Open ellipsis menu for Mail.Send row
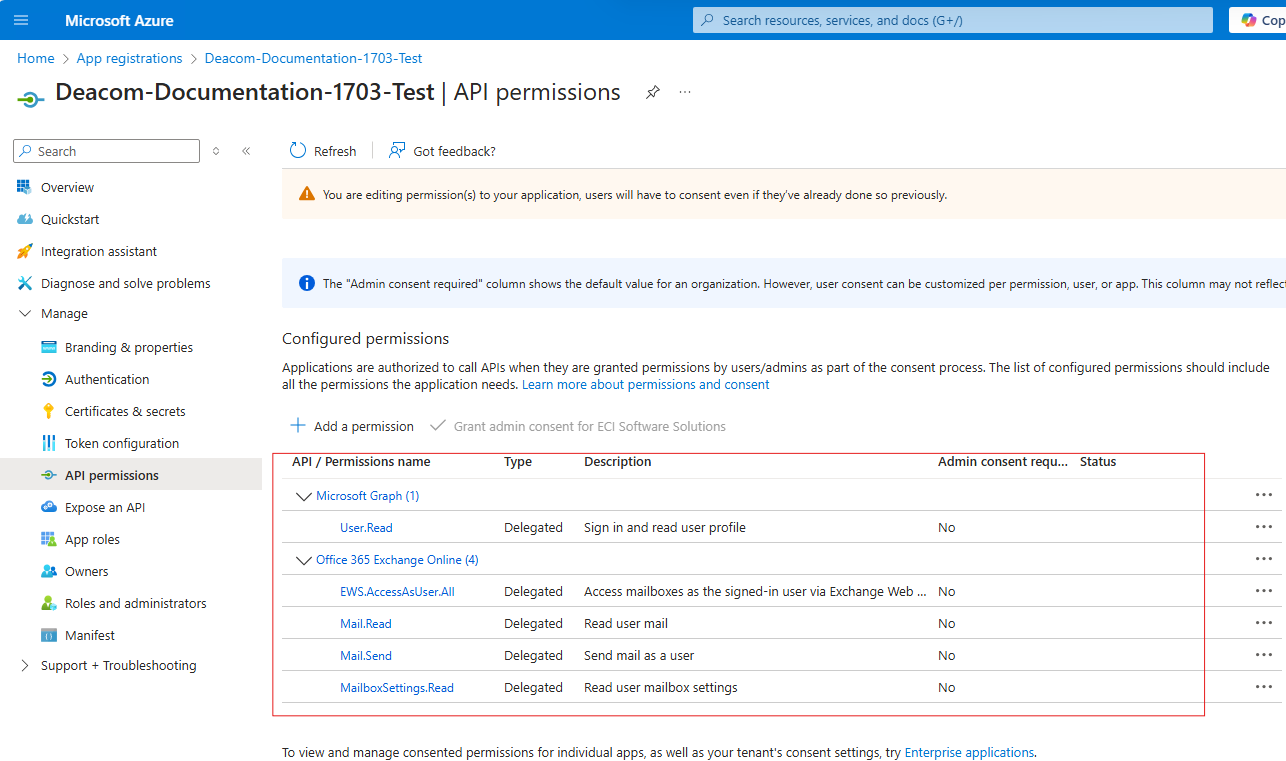This screenshot has height=761, width=1286. 1264,655
